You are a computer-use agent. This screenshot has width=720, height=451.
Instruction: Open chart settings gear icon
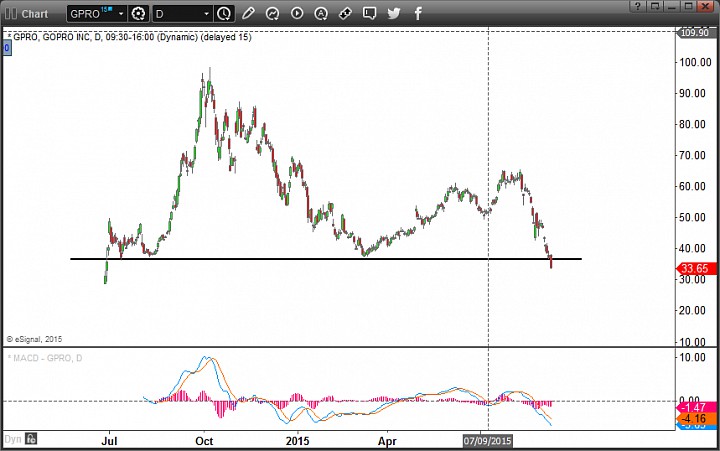pyautogui.click(x=138, y=14)
